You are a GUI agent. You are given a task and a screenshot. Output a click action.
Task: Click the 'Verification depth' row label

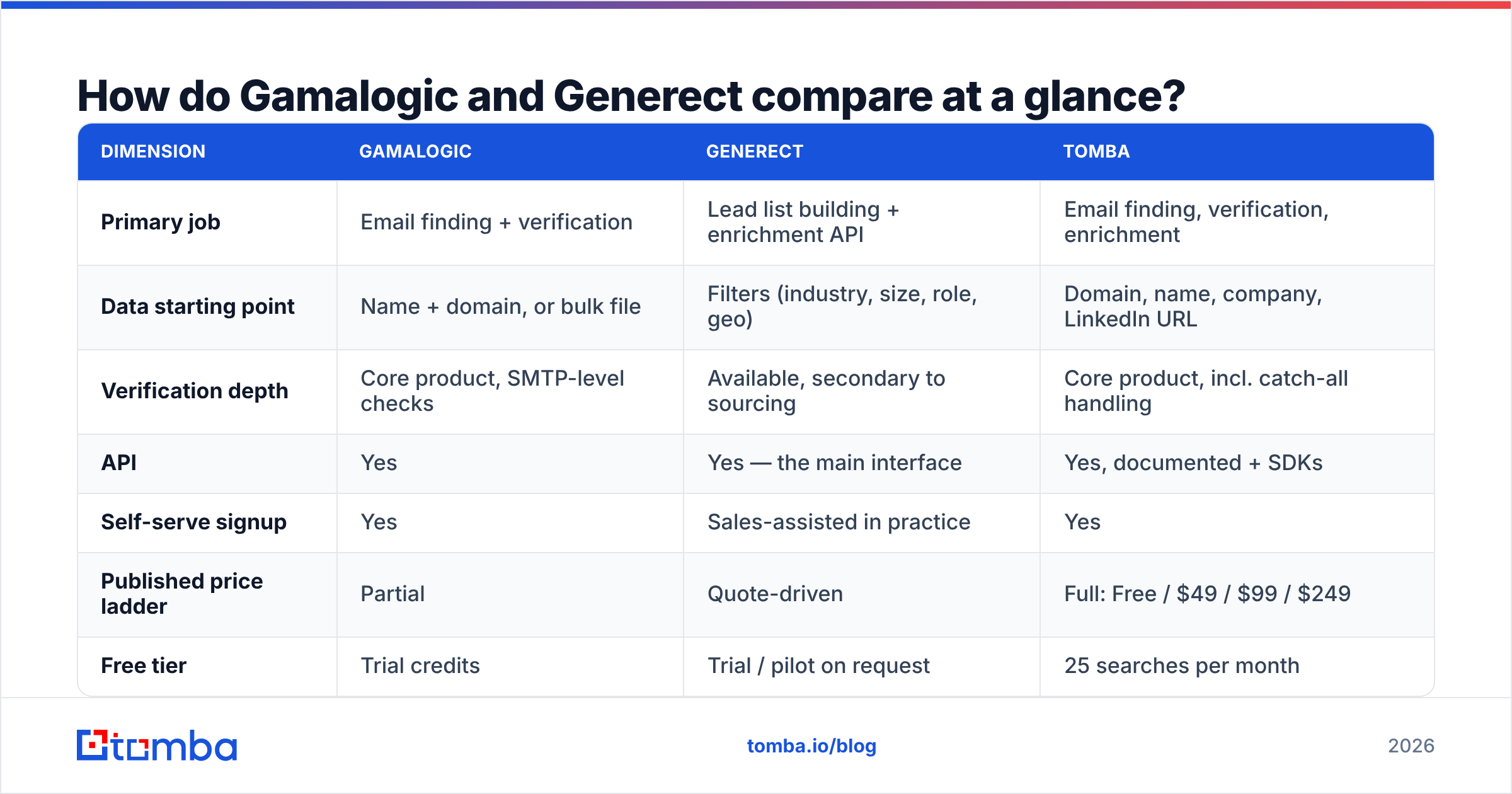[x=195, y=391]
